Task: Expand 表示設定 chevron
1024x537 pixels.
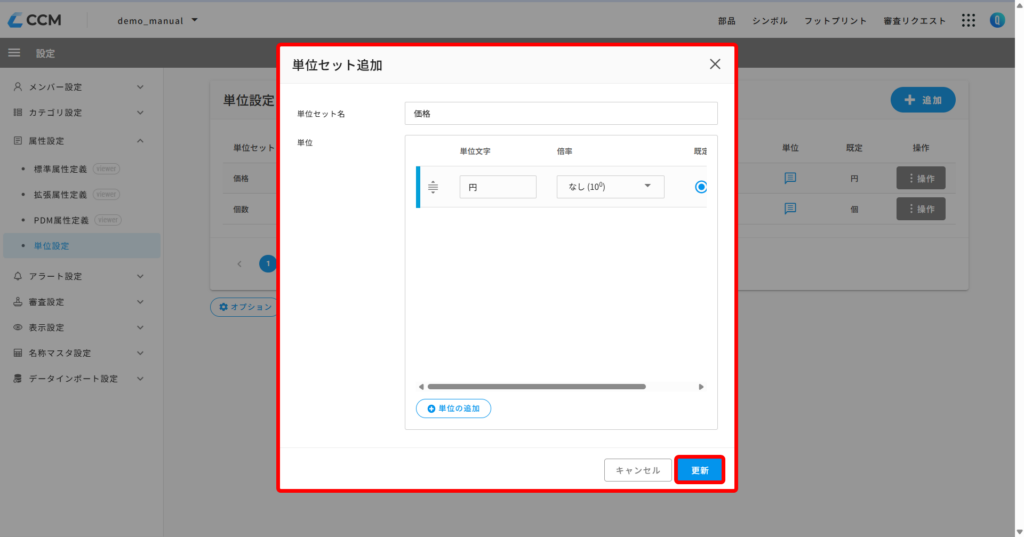Action: tap(140, 327)
